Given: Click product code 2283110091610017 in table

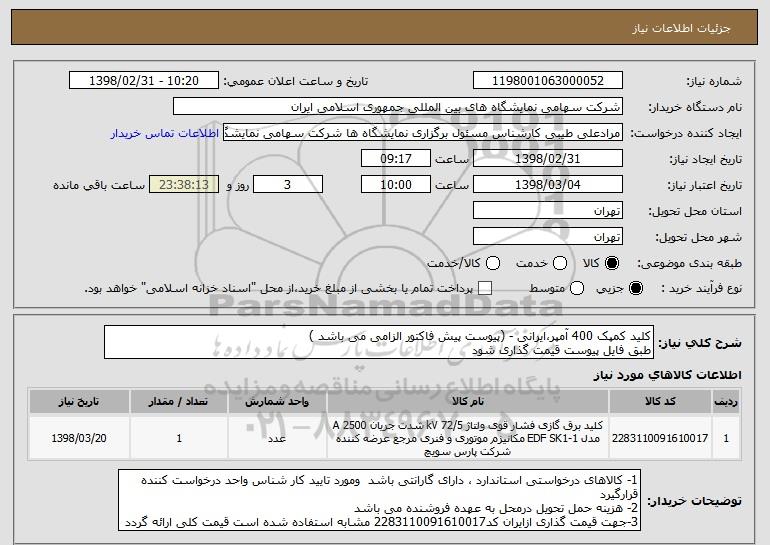Looking at the screenshot, I should (x=660, y=438).
